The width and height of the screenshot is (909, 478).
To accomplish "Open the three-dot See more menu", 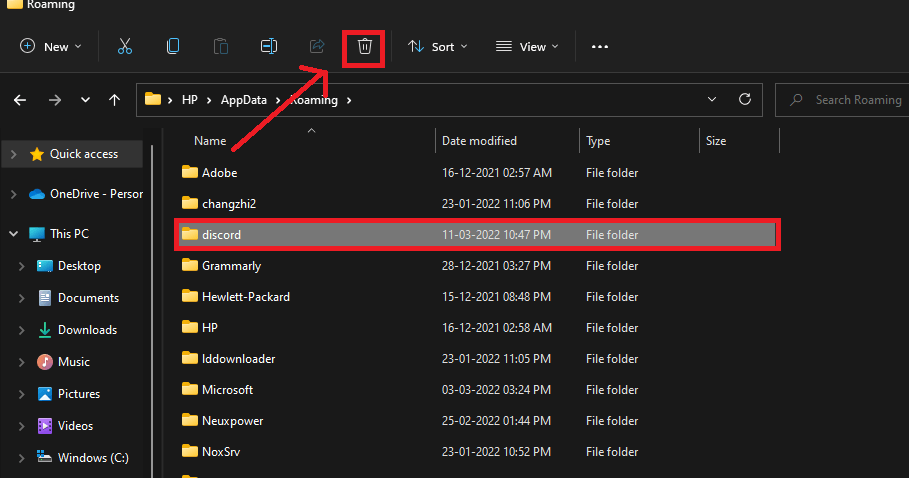I will (x=600, y=46).
